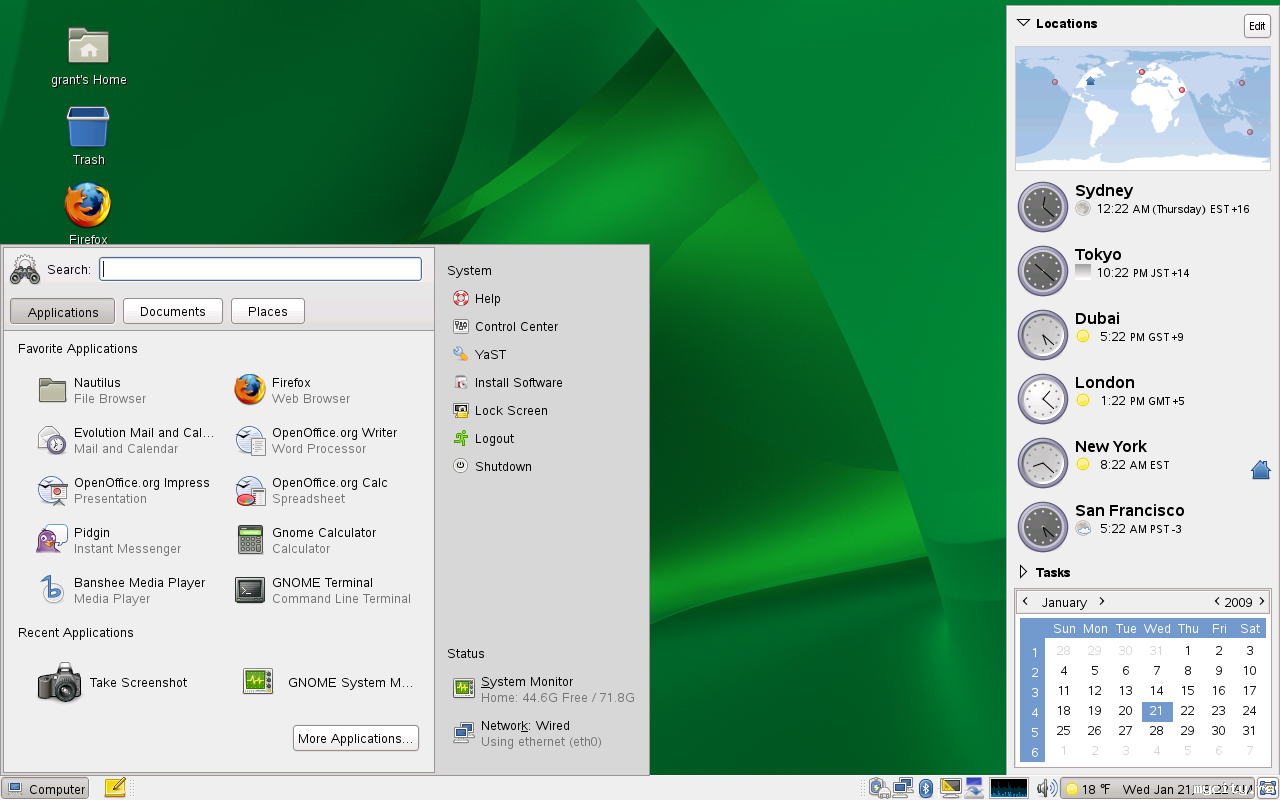Select Lock Screen from System menu
1280x800 pixels.
point(510,411)
